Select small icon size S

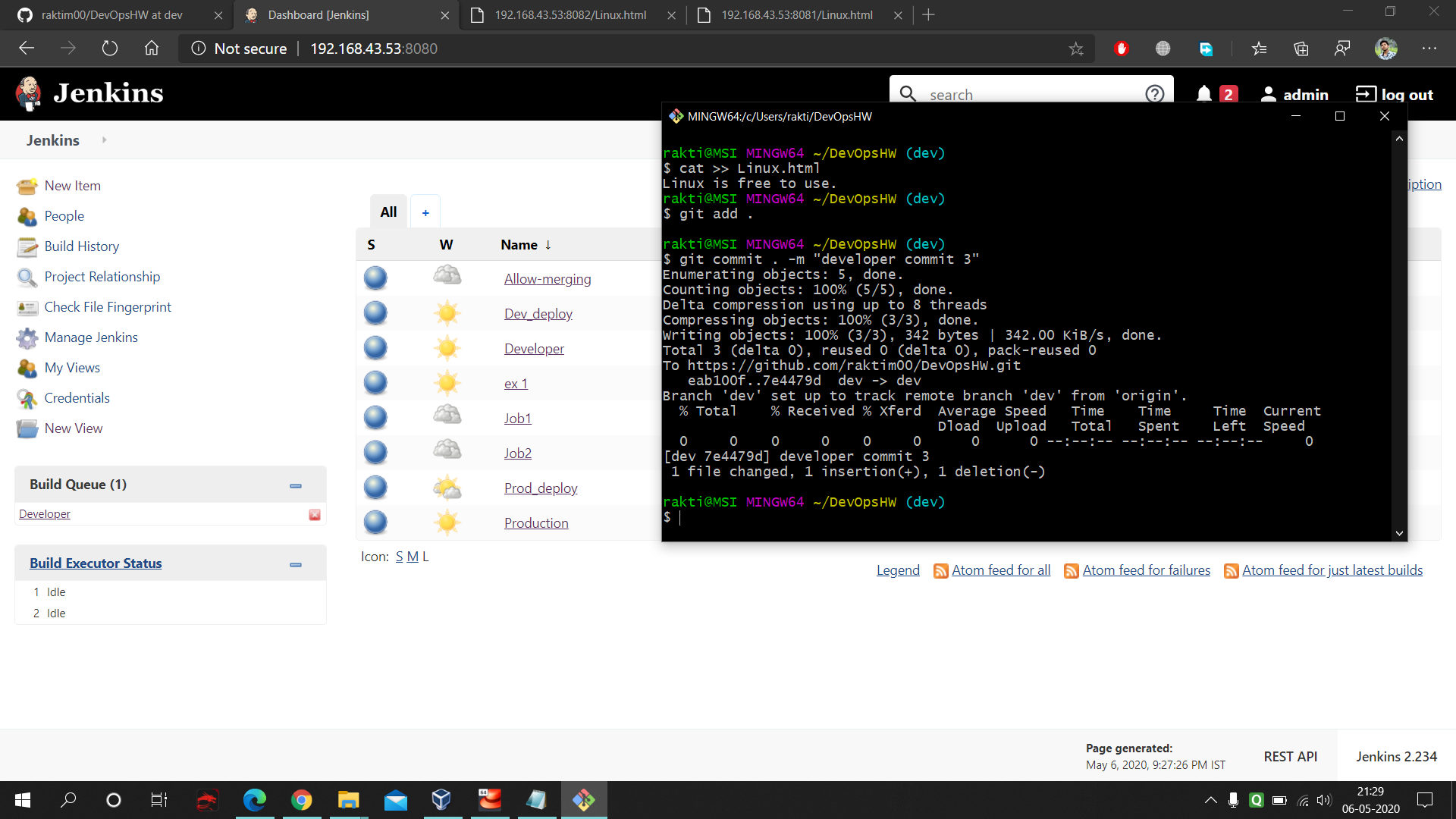(399, 556)
